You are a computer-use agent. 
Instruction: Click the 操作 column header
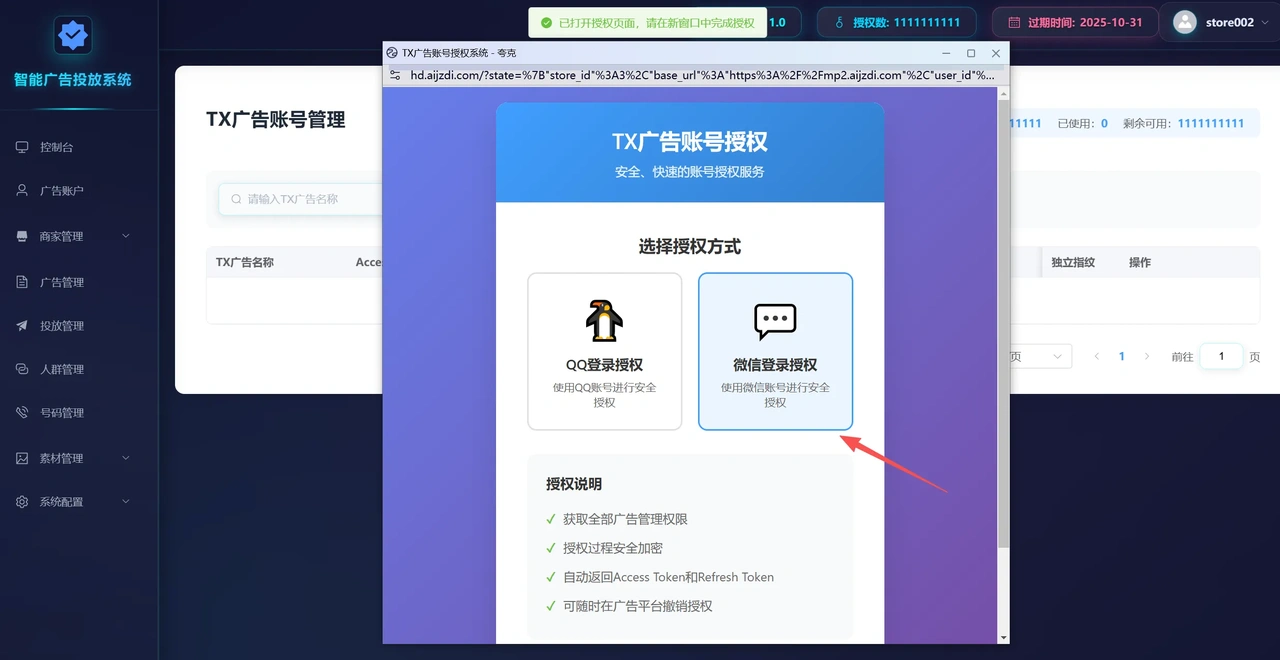point(1140,262)
